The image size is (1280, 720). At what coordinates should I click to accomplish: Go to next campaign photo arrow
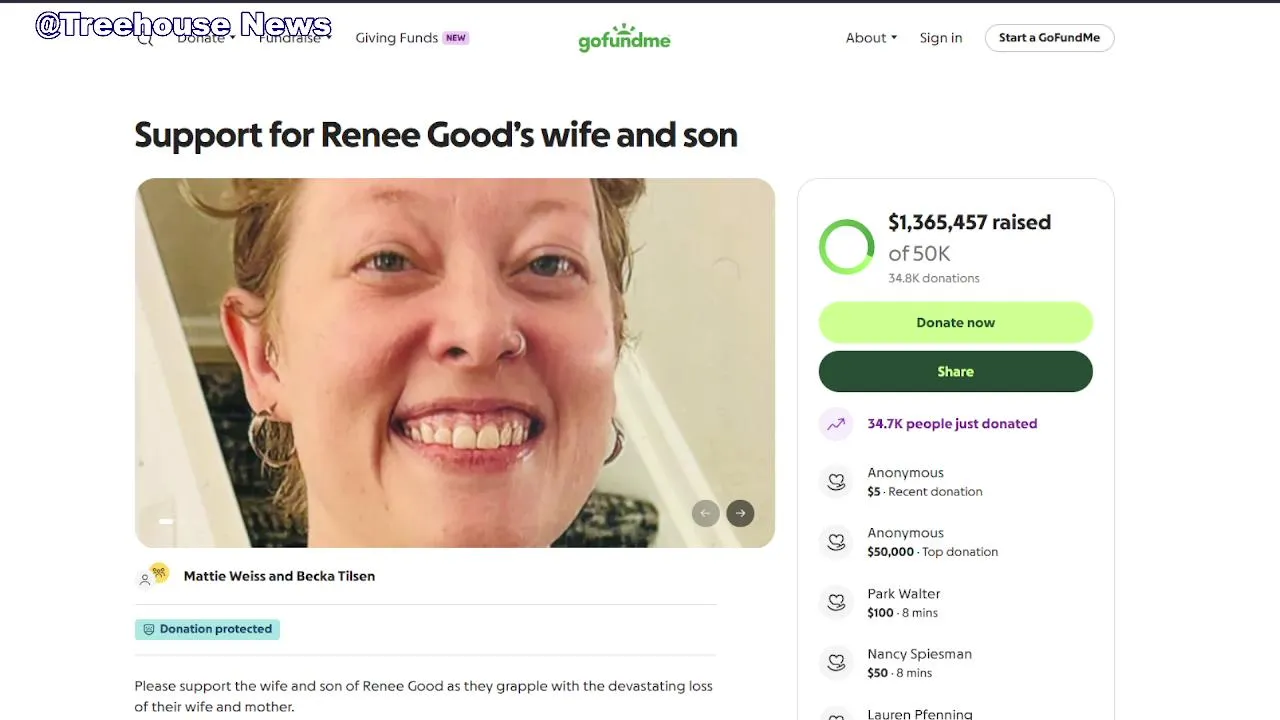pos(740,513)
